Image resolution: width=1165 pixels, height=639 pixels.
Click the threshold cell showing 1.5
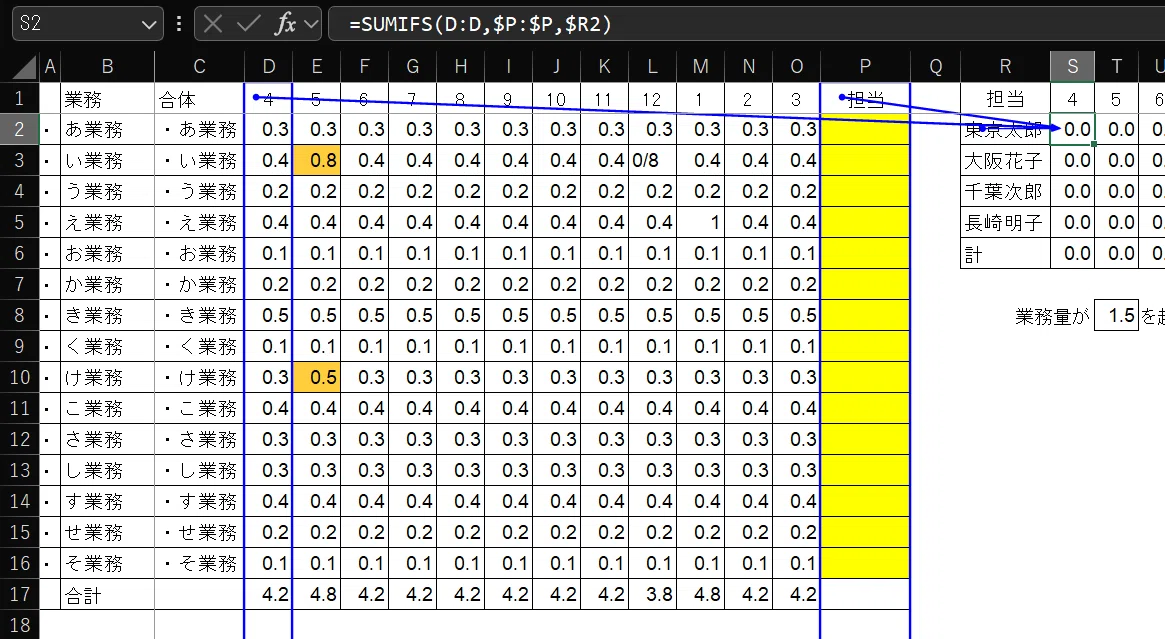coord(1116,316)
